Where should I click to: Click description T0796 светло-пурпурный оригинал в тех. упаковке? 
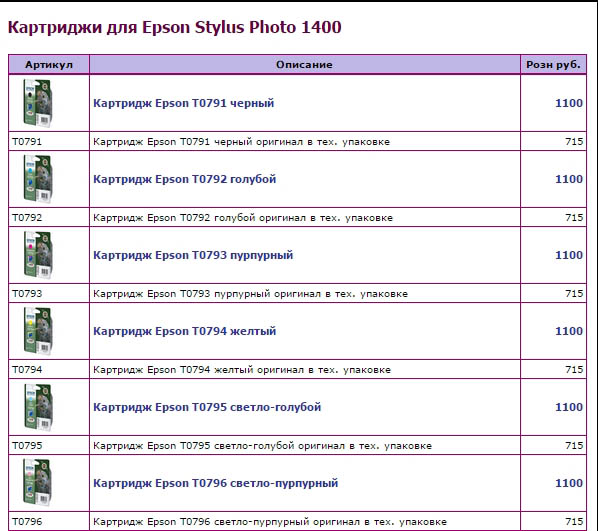pos(270,521)
